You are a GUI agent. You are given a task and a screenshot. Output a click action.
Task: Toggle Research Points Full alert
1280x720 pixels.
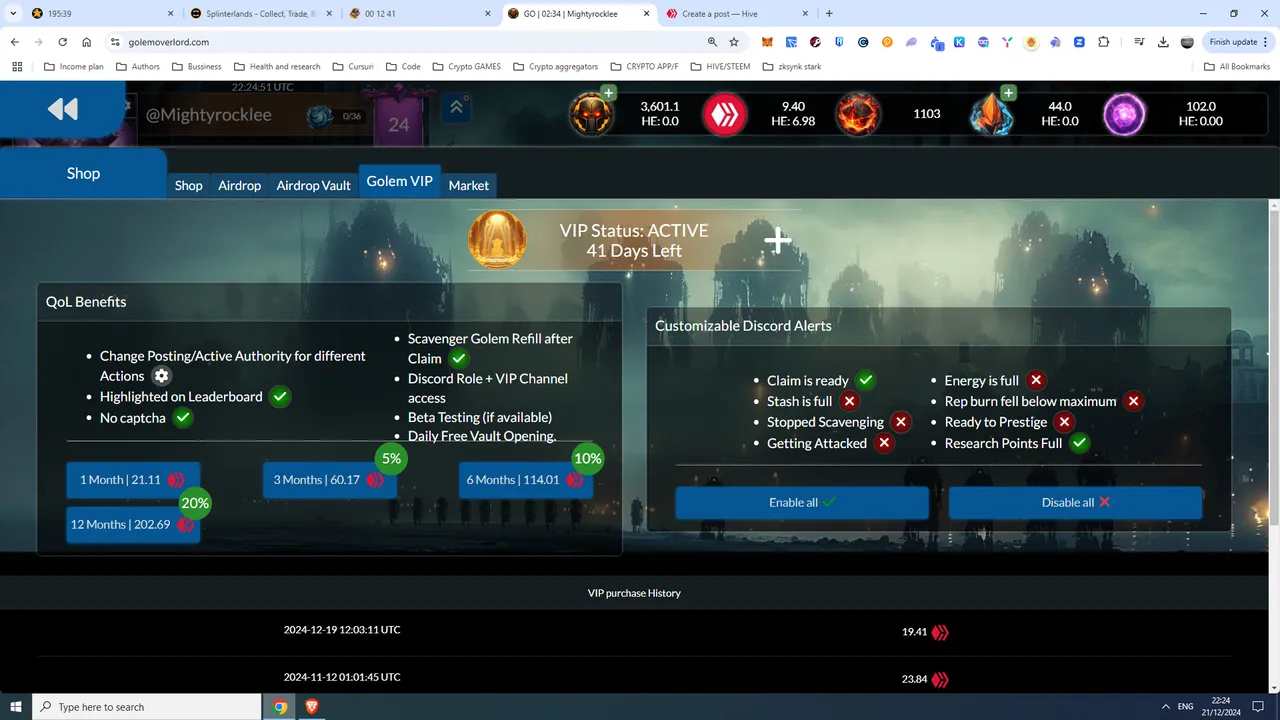click(1079, 443)
